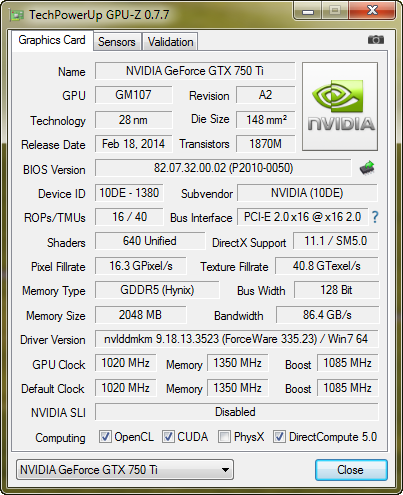Click the BIOS Version field
Image resolution: width=403 pixels, height=495 pixels.
pos(223,168)
